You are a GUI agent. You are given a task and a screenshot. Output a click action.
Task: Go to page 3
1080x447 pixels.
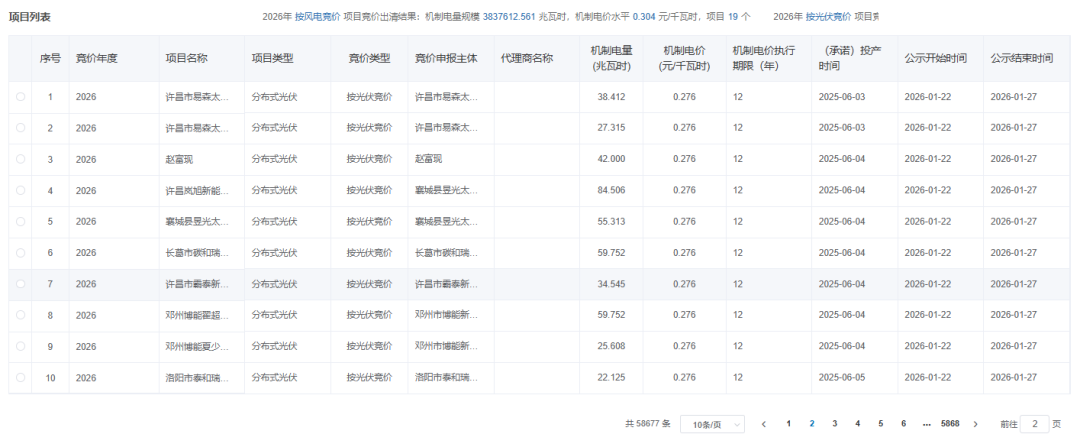pyautogui.click(x=834, y=424)
